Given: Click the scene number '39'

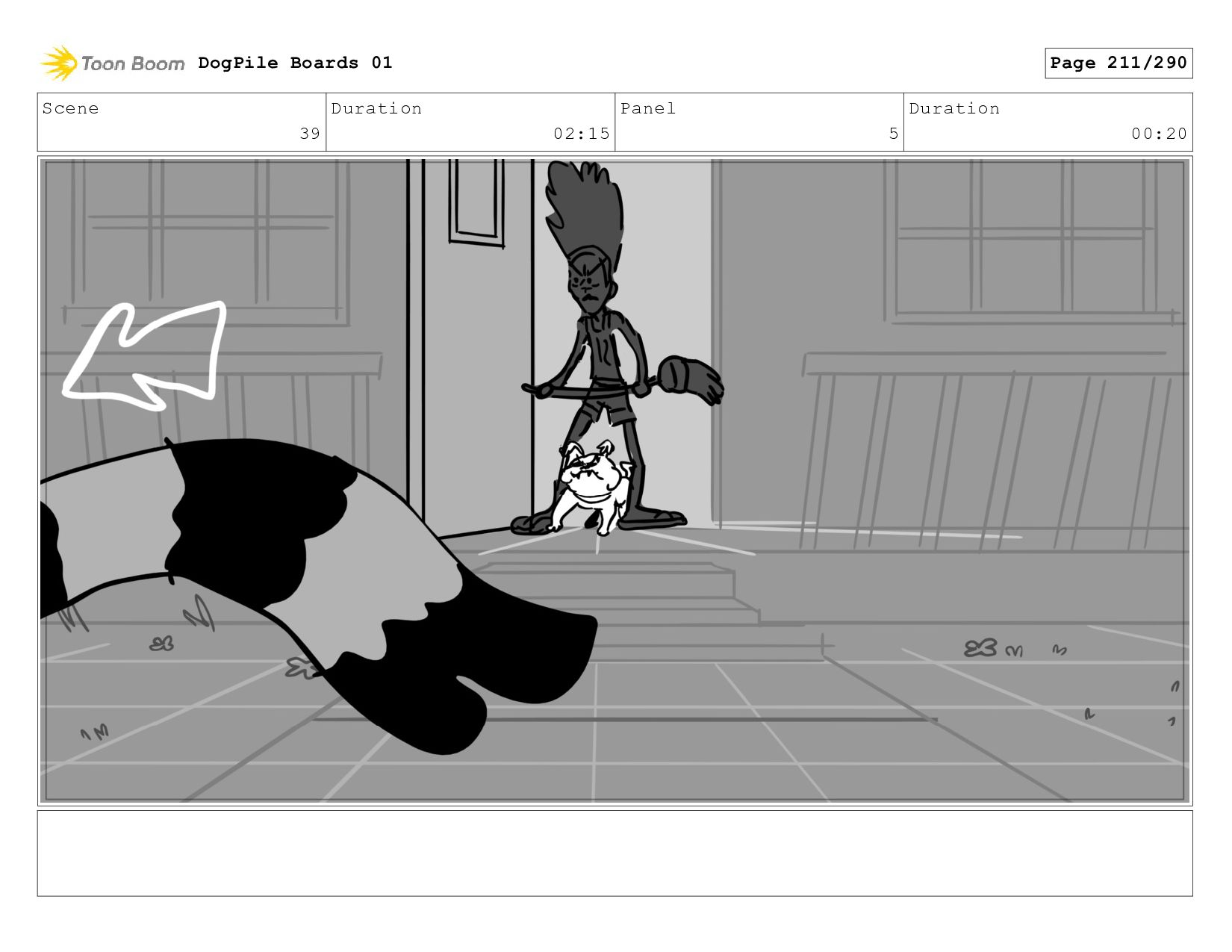Looking at the screenshot, I should (x=310, y=134).
